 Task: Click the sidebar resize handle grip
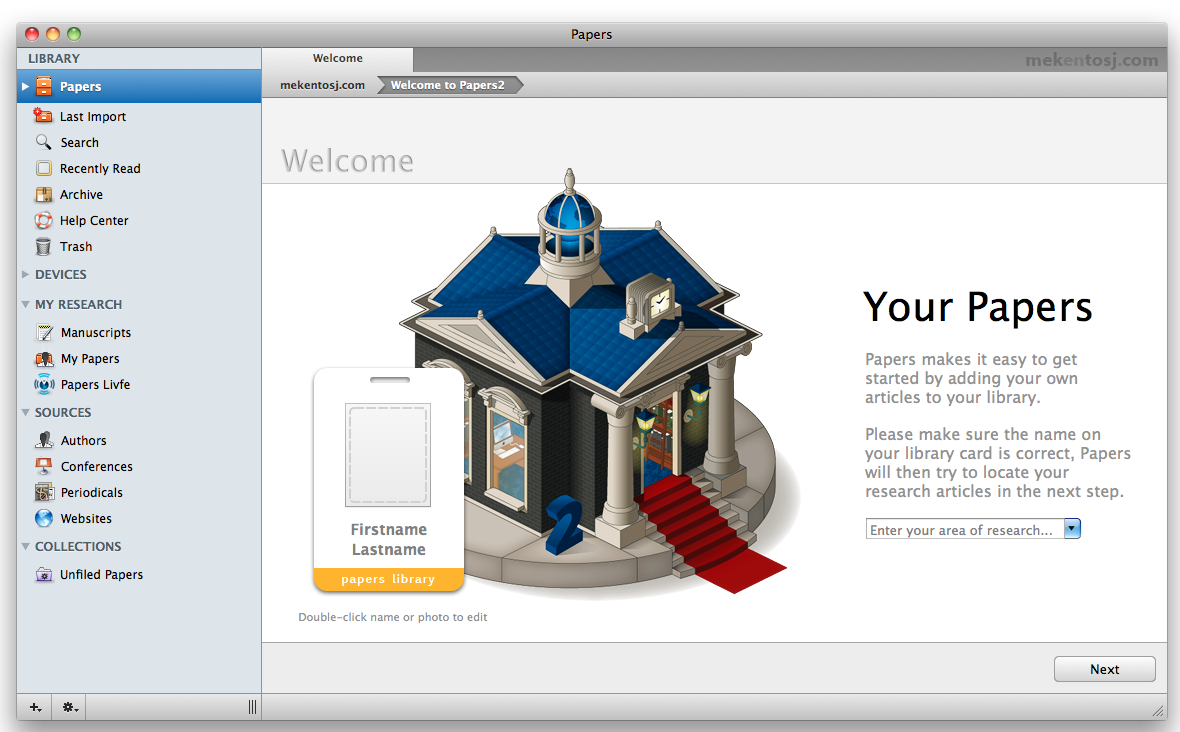(x=252, y=707)
